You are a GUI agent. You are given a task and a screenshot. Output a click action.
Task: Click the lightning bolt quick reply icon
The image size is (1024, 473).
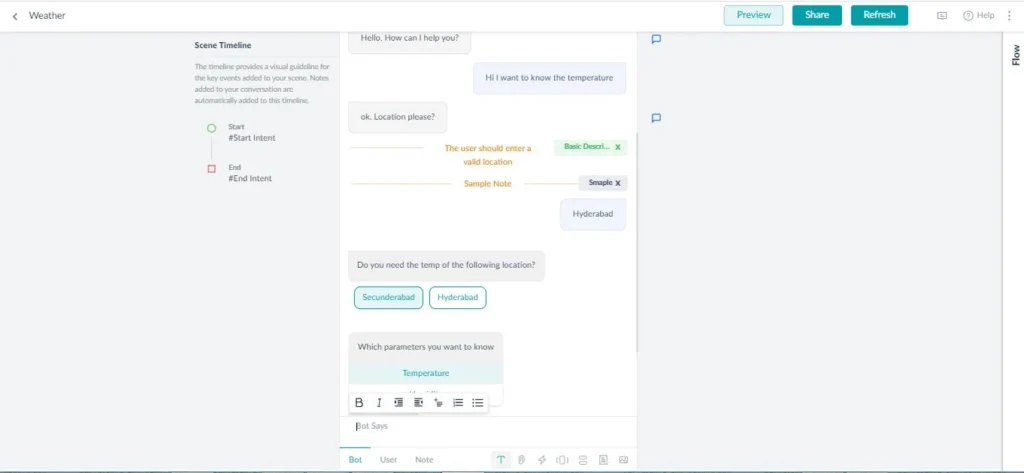541,459
